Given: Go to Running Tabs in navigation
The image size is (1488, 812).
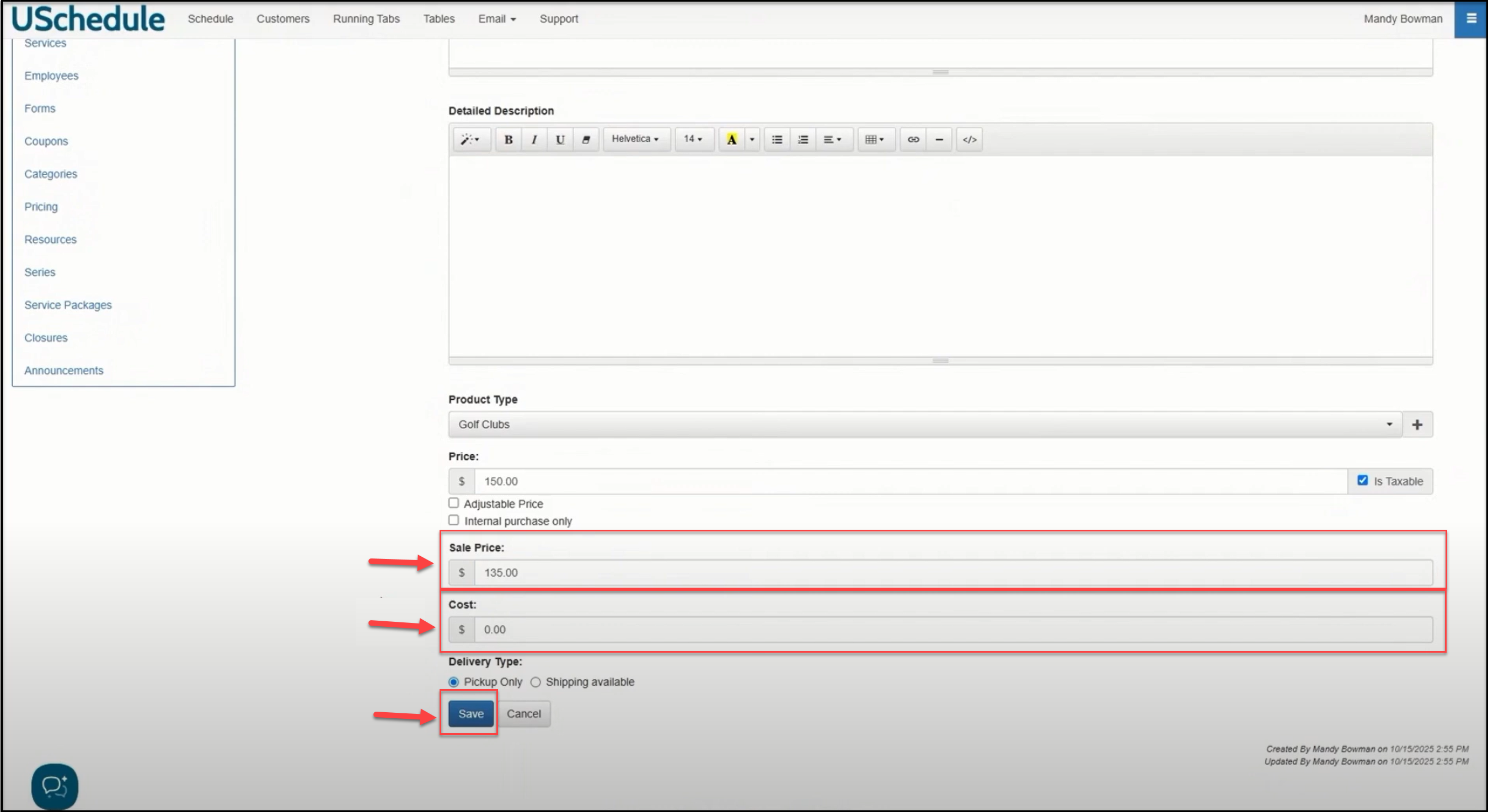Looking at the screenshot, I should pyautogui.click(x=366, y=19).
